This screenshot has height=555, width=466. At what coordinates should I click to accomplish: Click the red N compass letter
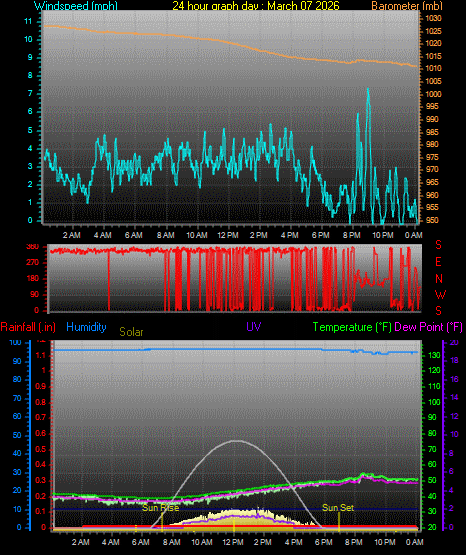click(439, 279)
